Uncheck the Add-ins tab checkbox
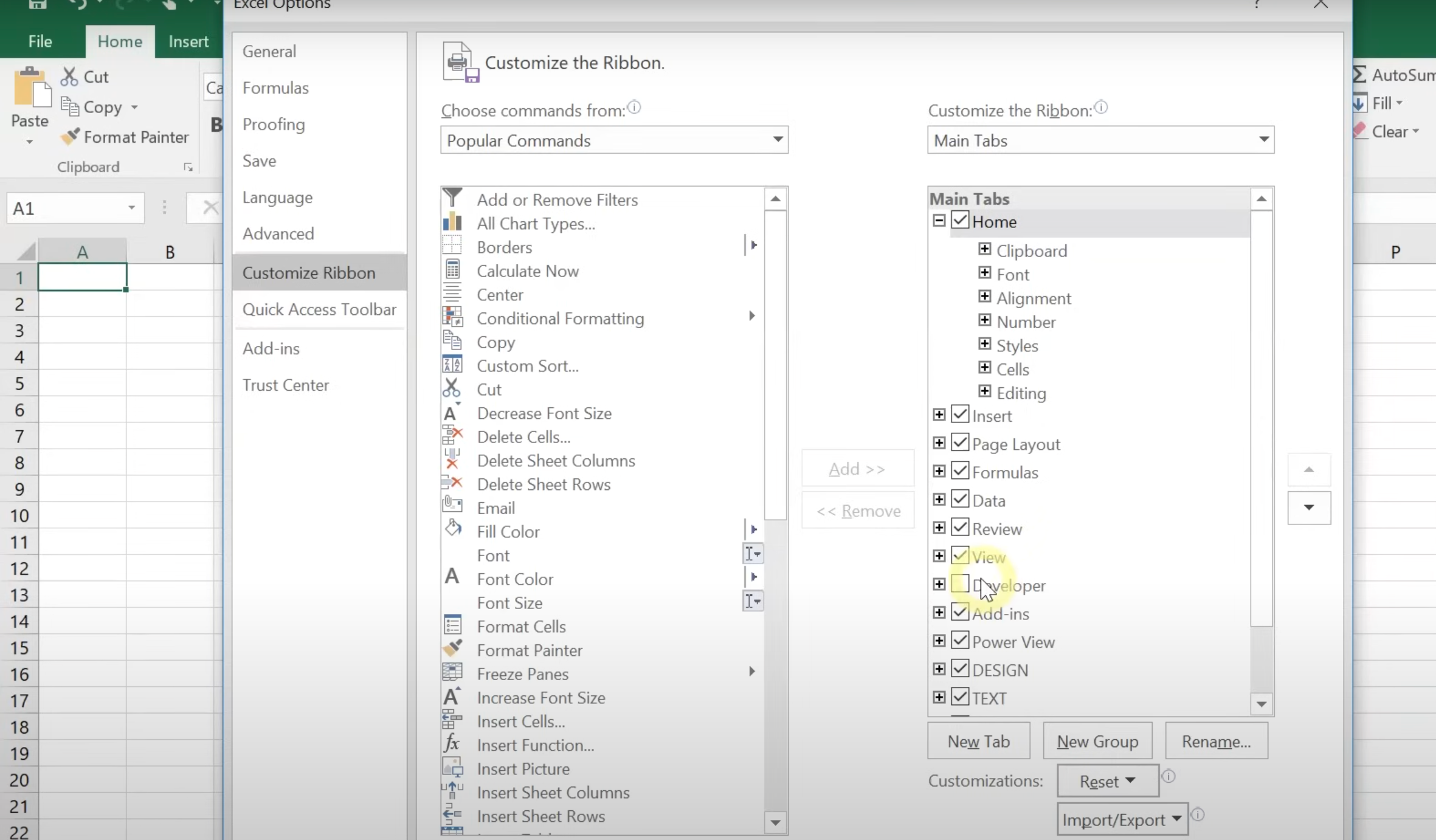Image resolution: width=1436 pixels, height=840 pixels. 960,612
